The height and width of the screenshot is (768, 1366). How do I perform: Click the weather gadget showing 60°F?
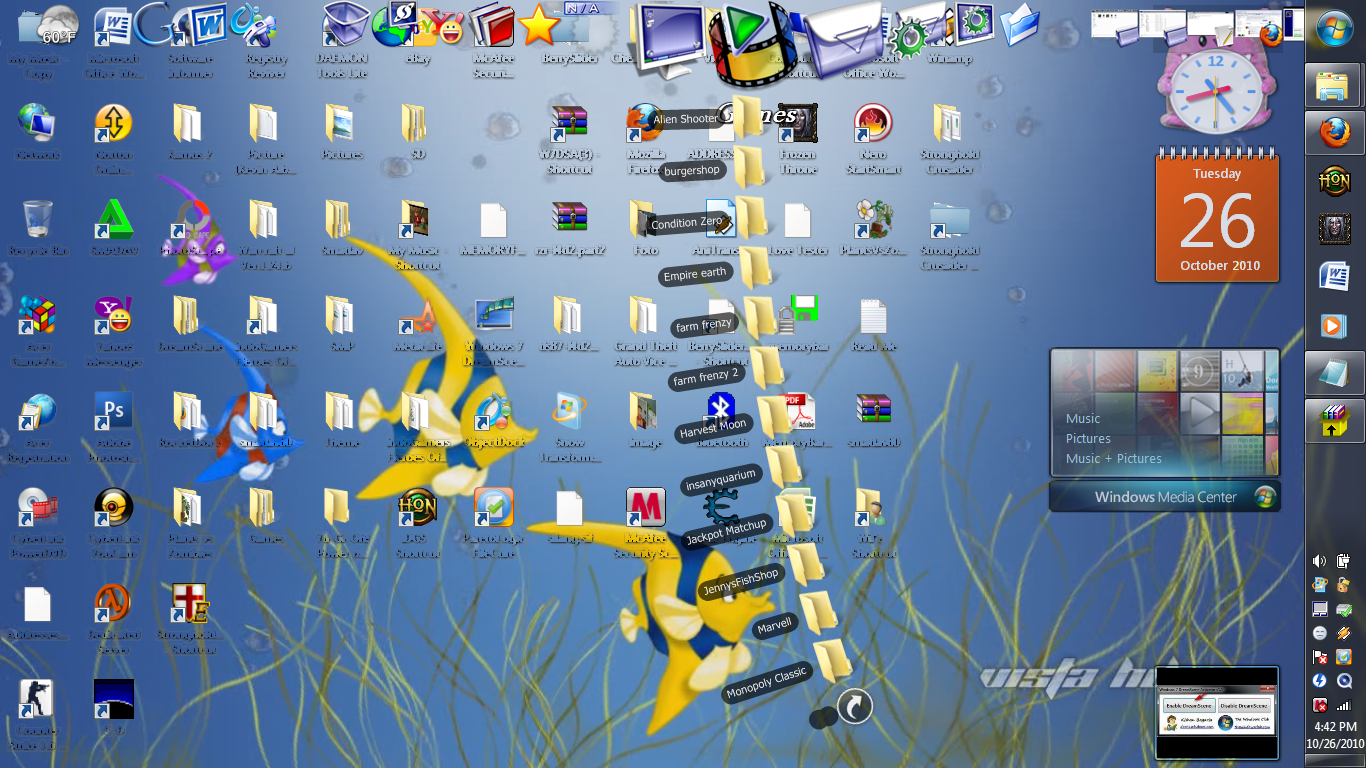point(49,26)
